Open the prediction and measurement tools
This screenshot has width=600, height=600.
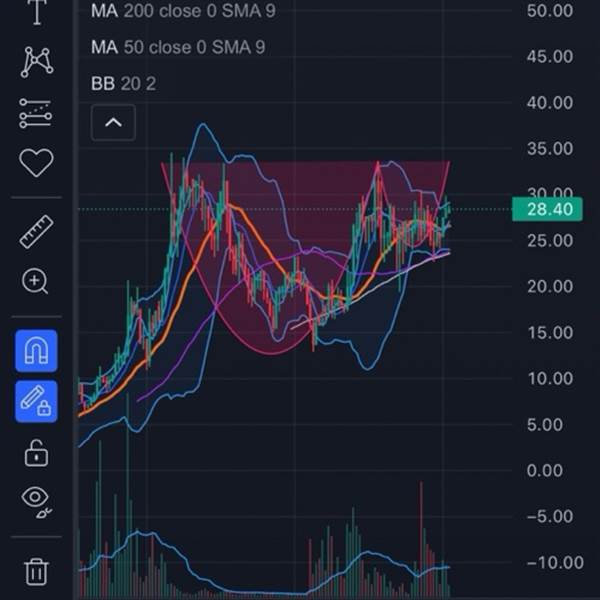tap(36, 113)
